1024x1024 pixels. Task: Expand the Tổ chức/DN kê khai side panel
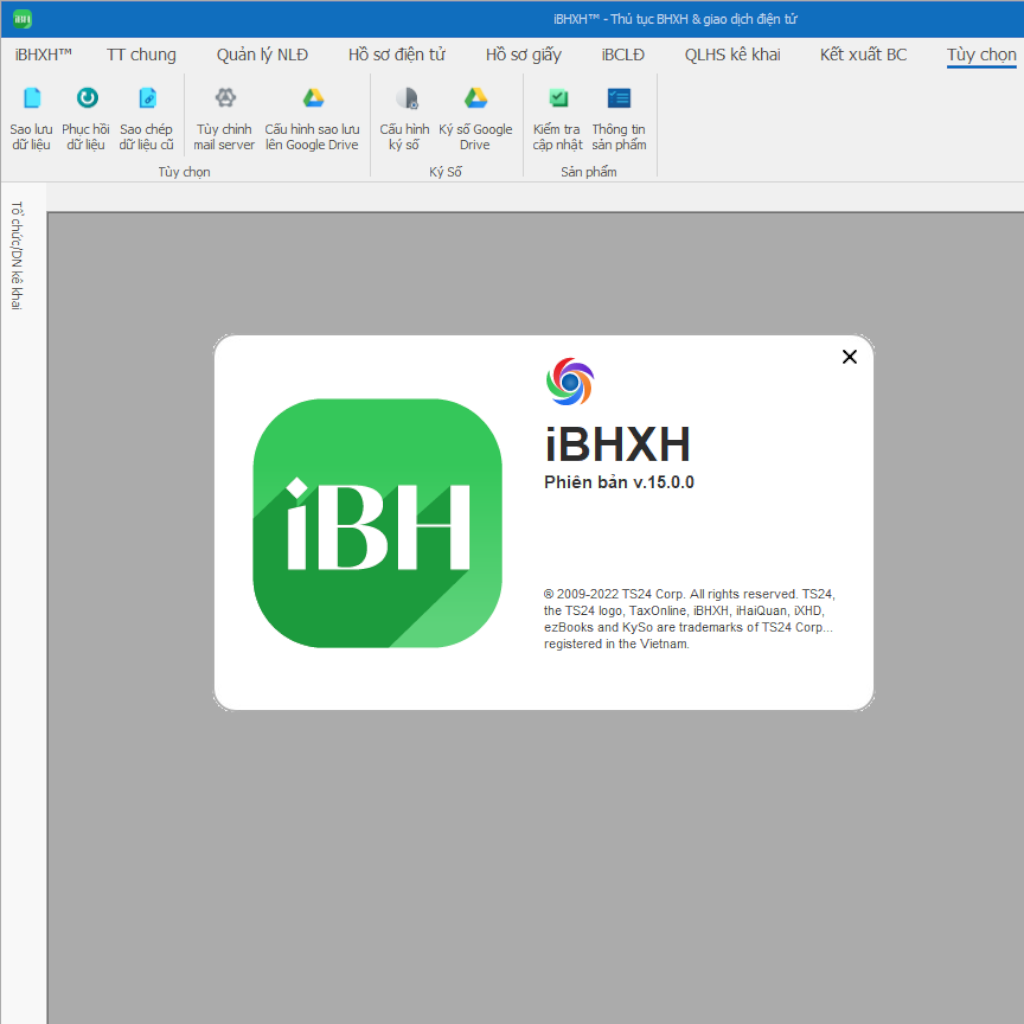tap(16, 256)
